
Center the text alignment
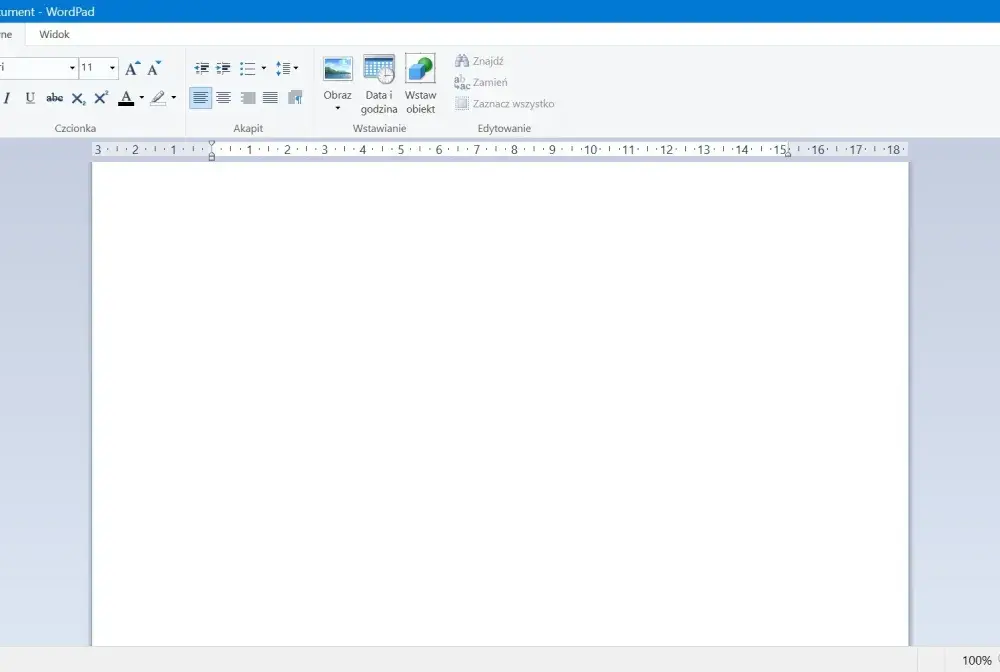click(x=223, y=98)
